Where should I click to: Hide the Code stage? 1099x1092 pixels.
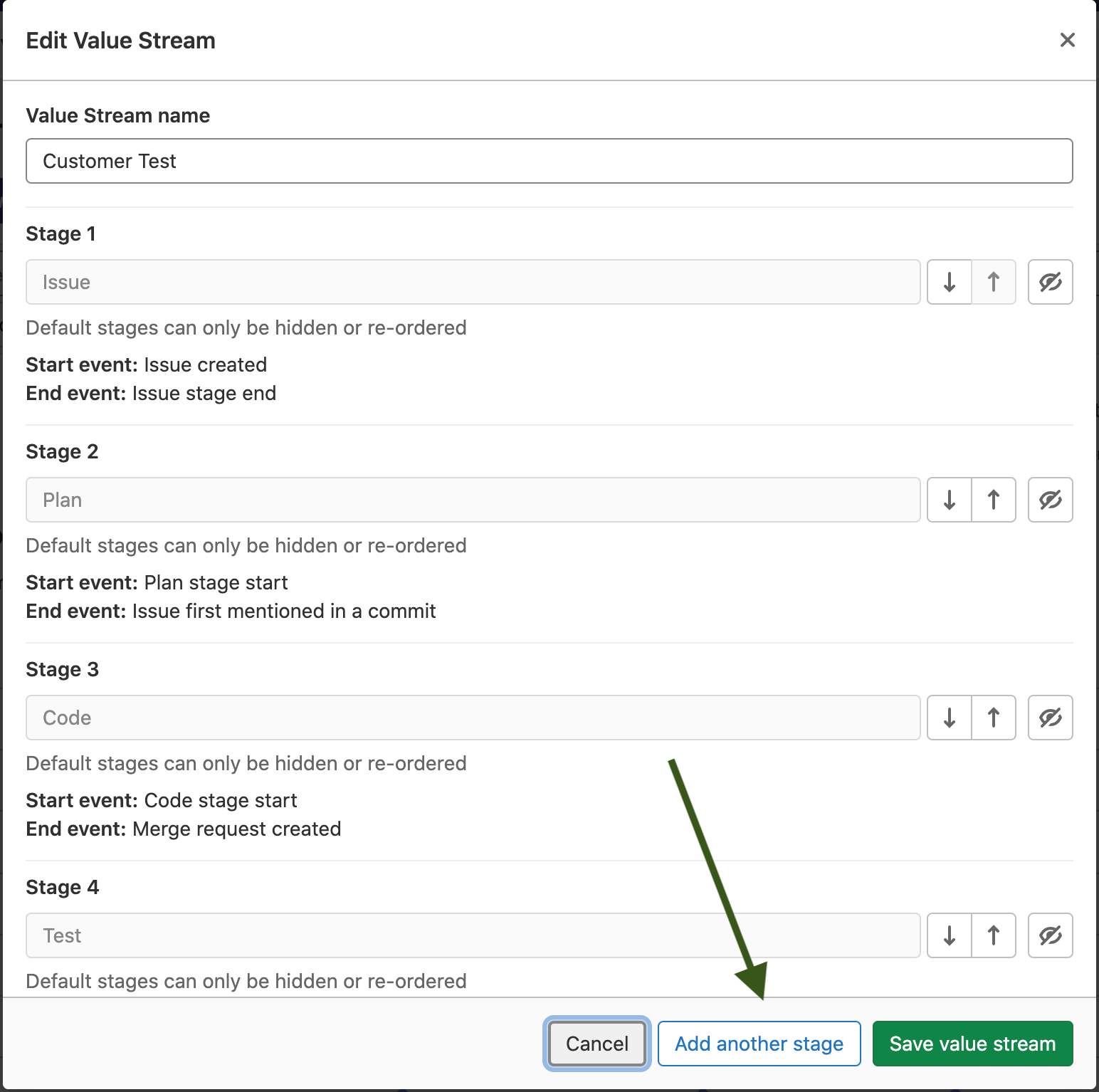click(x=1050, y=718)
